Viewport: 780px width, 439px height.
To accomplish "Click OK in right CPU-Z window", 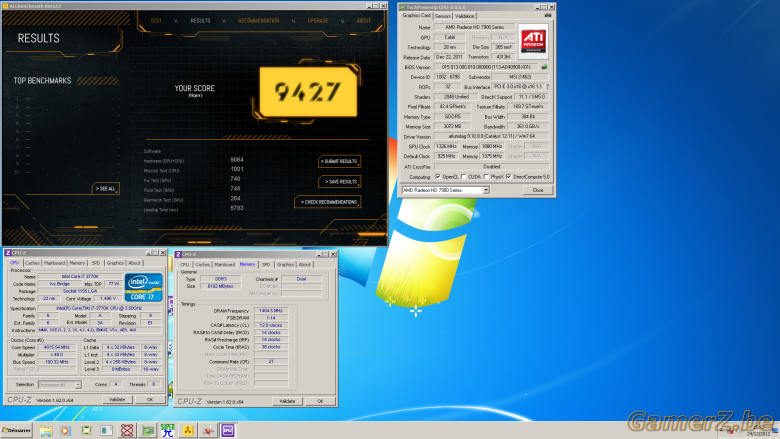I will pos(320,401).
